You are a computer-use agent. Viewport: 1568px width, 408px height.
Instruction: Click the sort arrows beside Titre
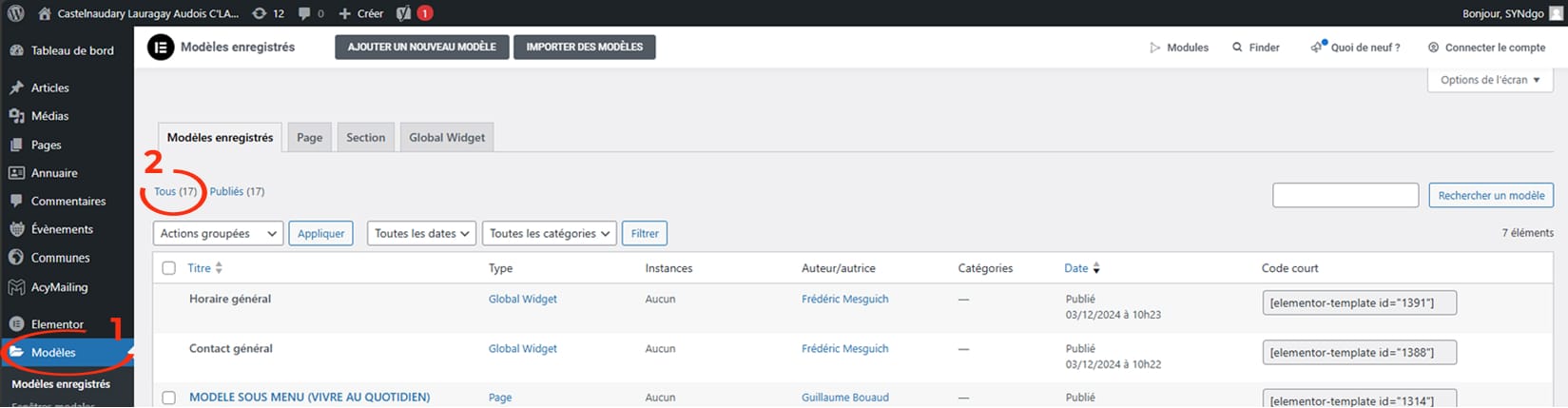pos(219,268)
